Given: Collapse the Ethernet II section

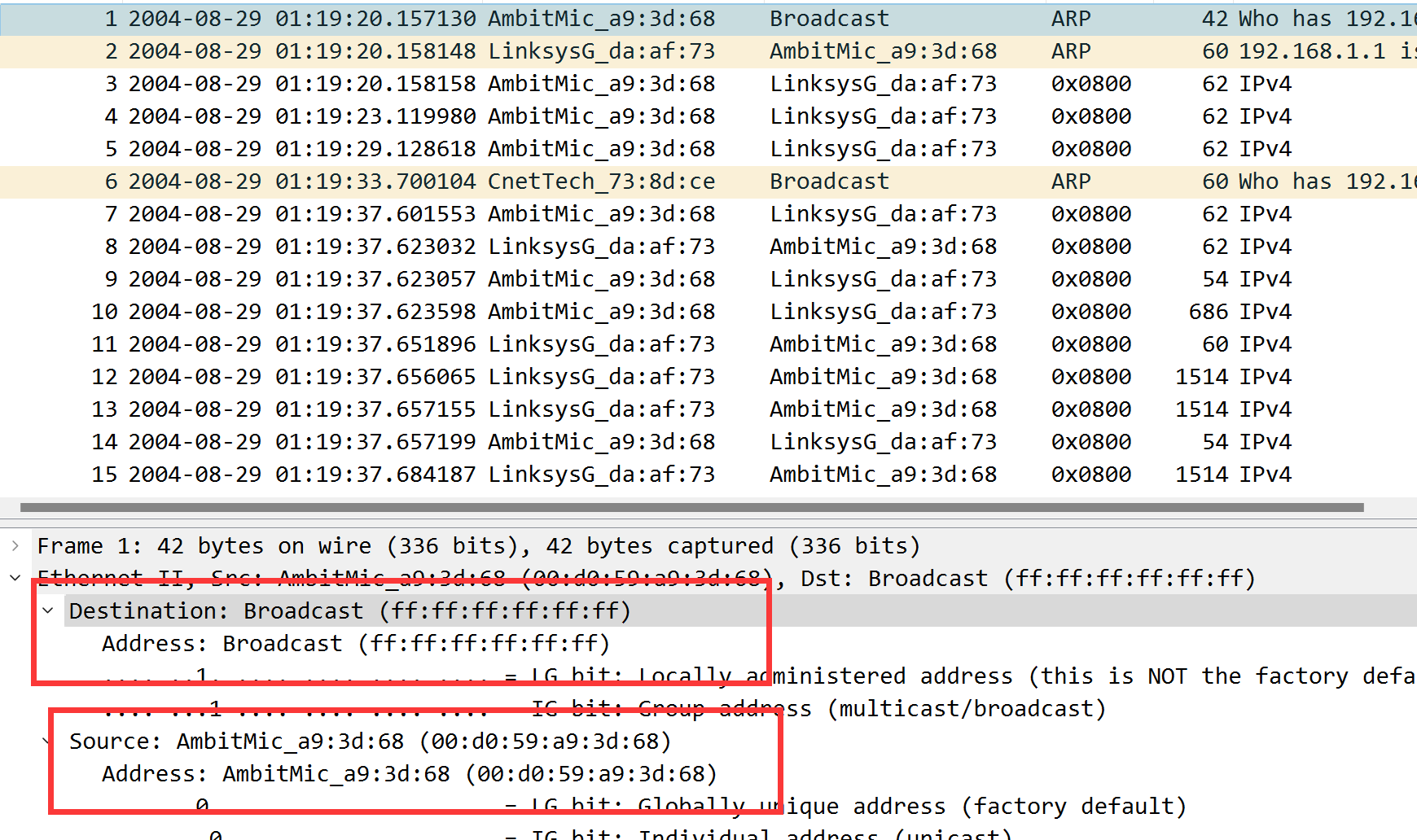Looking at the screenshot, I should (x=15, y=578).
